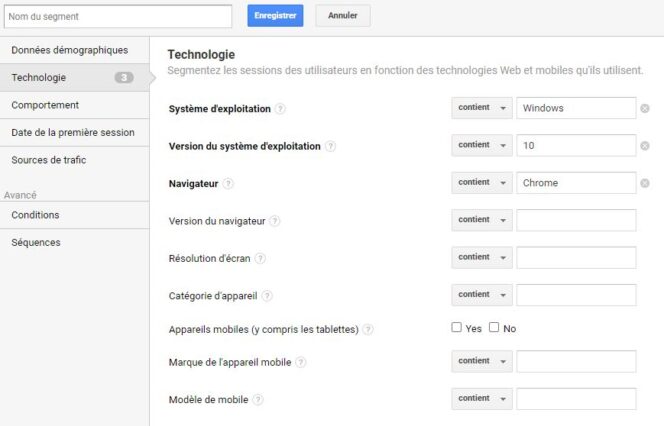Expand contient dropdown for Version du navigateur
The height and width of the screenshot is (426, 664).
[482, 220]
